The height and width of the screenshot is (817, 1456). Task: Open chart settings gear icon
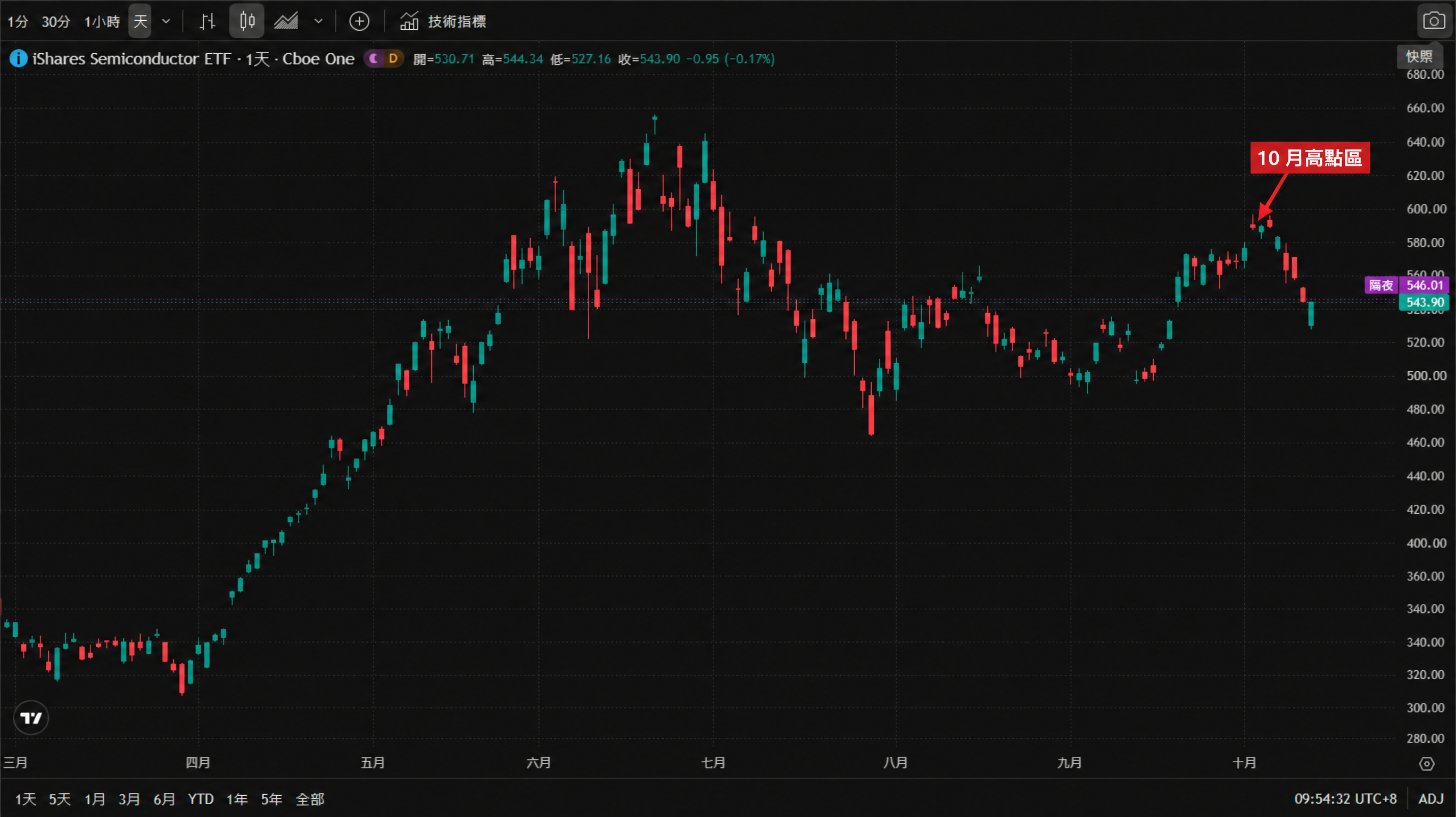tap(1427, 764)
